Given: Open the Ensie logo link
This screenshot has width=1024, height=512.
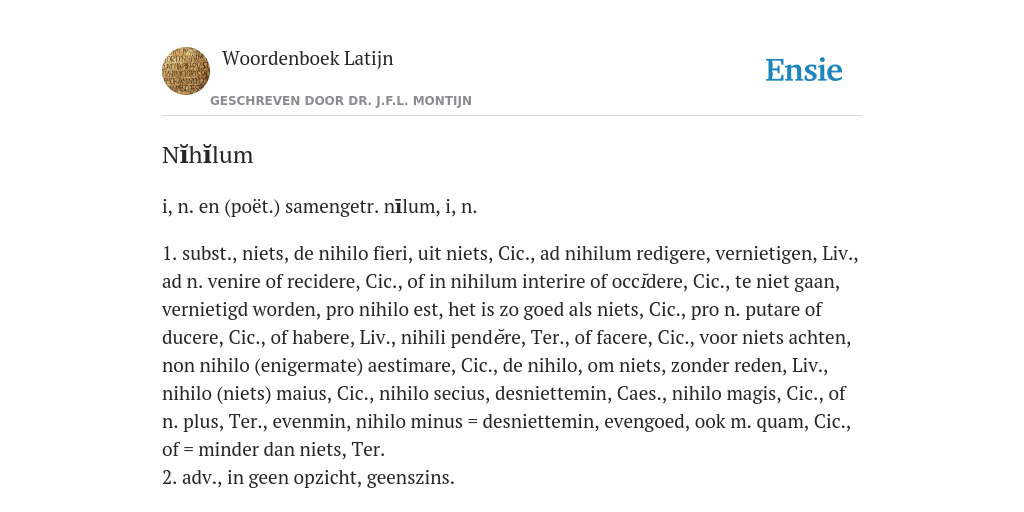Looking at the screenshot, I should pos(804,70).
